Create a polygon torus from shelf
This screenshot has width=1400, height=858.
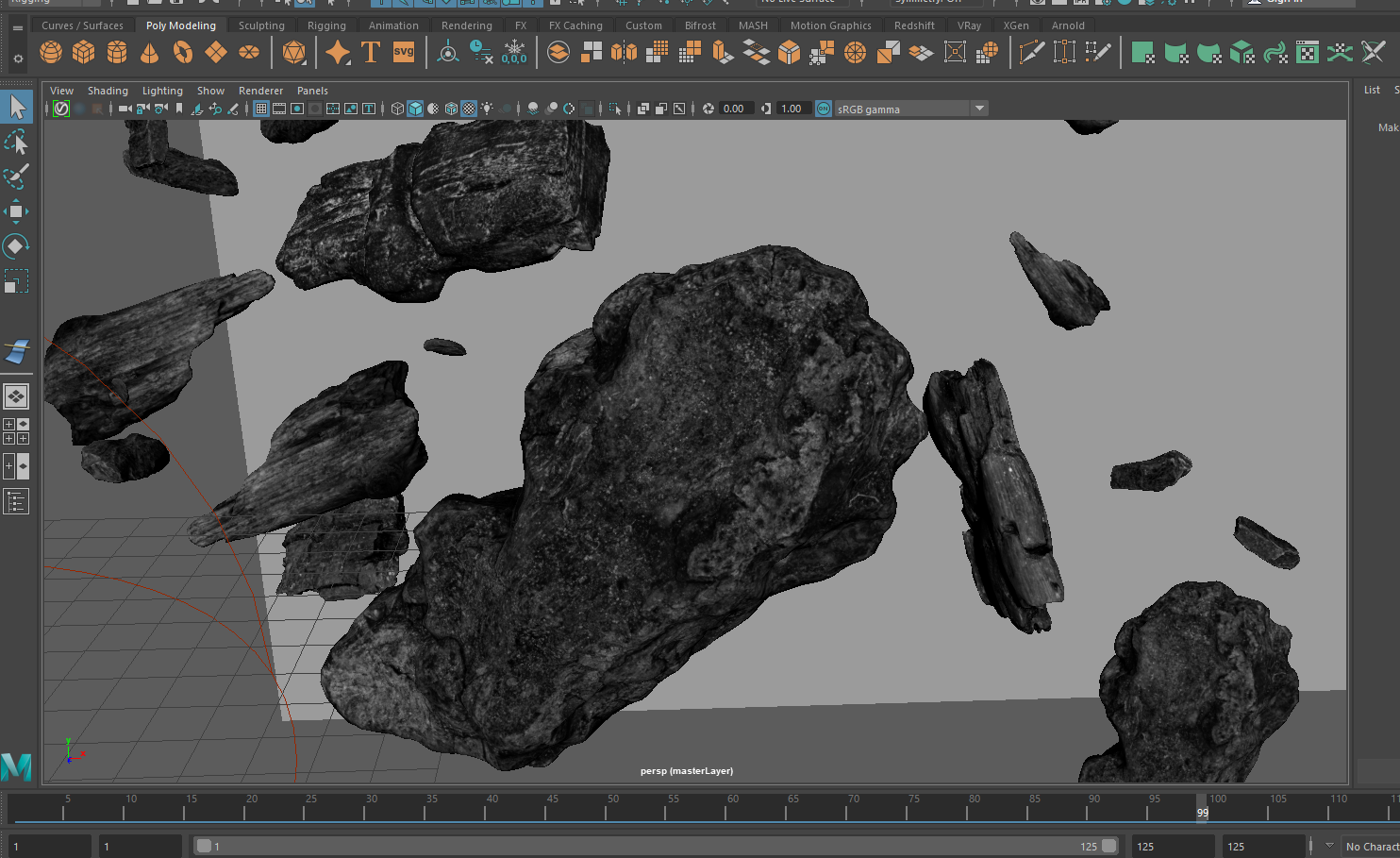tap(183, 53)
